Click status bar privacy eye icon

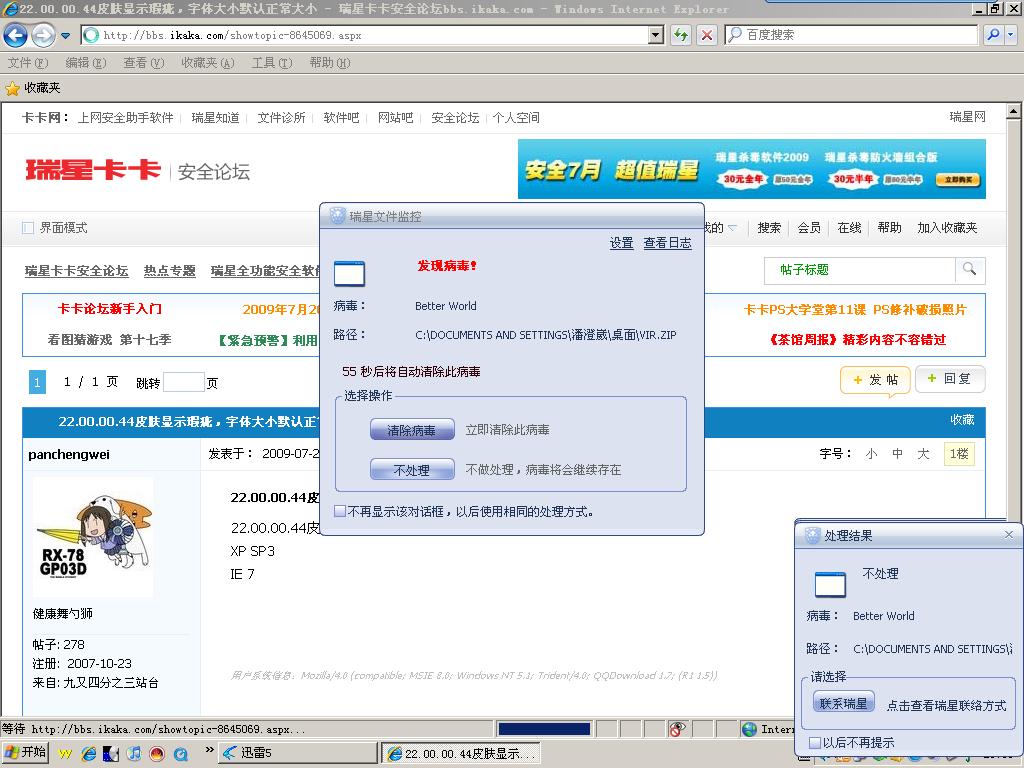(x=677, y=729)
